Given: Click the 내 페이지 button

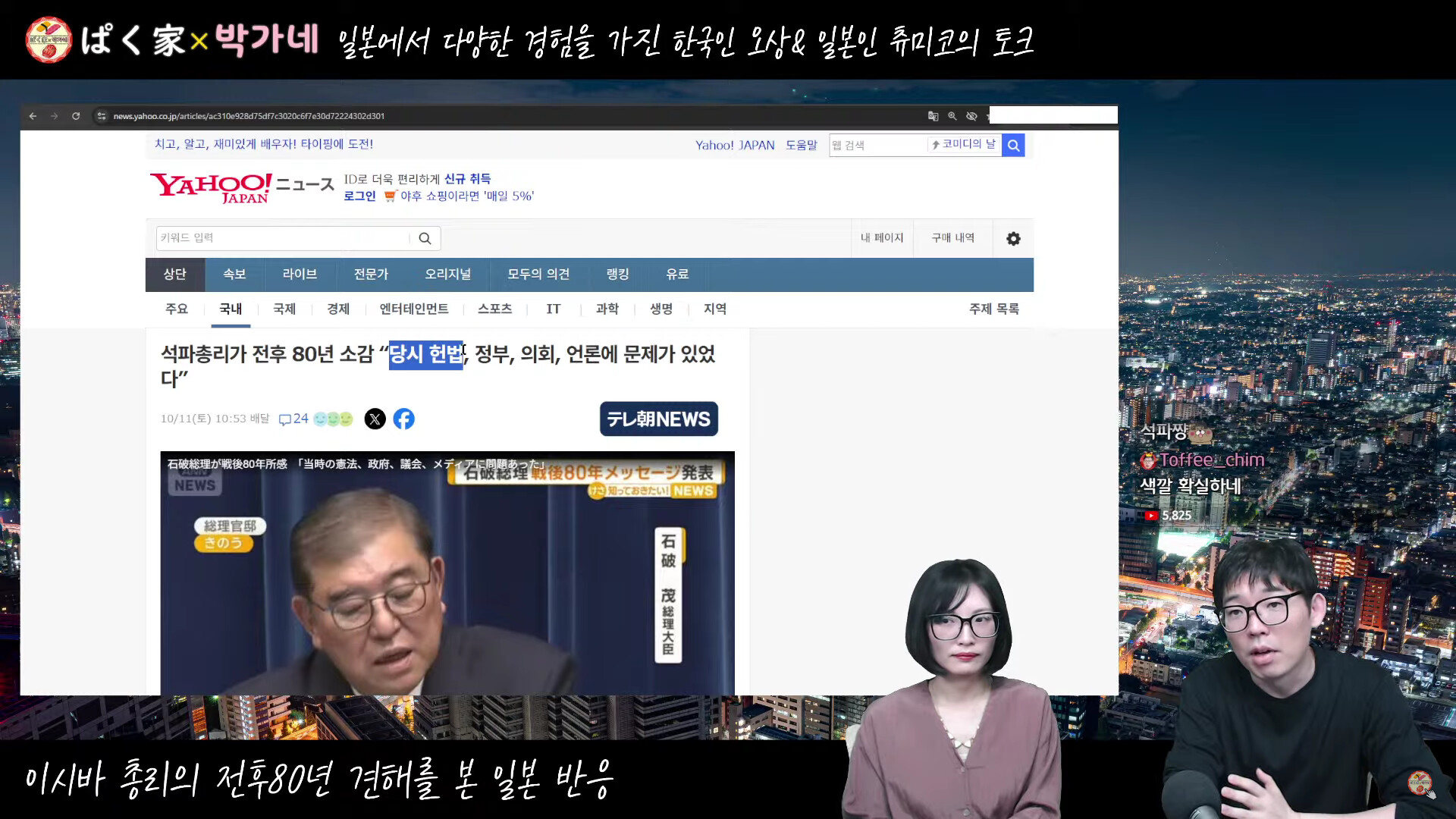Looking at the screenshot, I should tap(882, 238).
